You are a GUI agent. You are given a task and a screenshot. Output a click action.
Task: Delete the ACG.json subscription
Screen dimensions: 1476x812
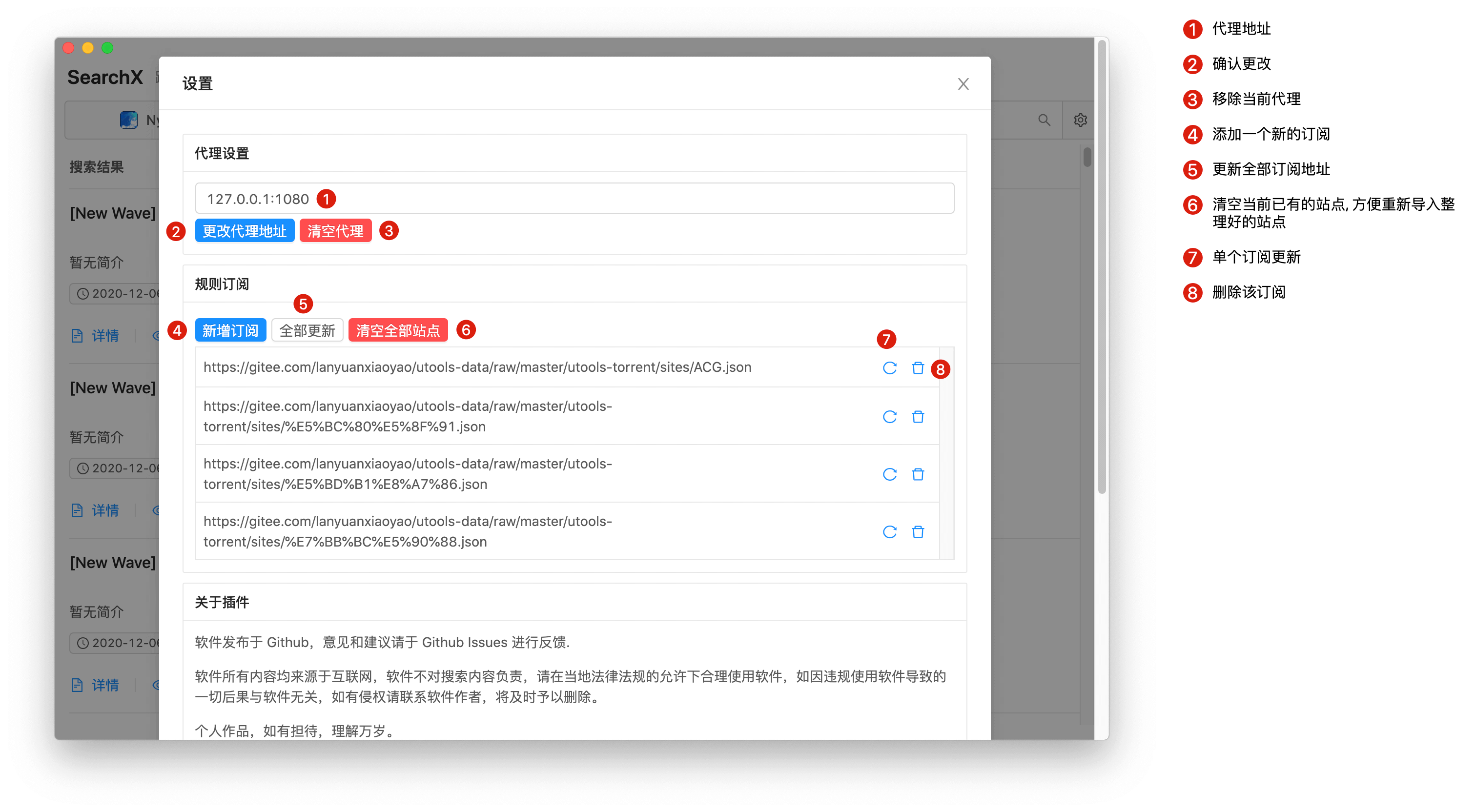(918, 368)
